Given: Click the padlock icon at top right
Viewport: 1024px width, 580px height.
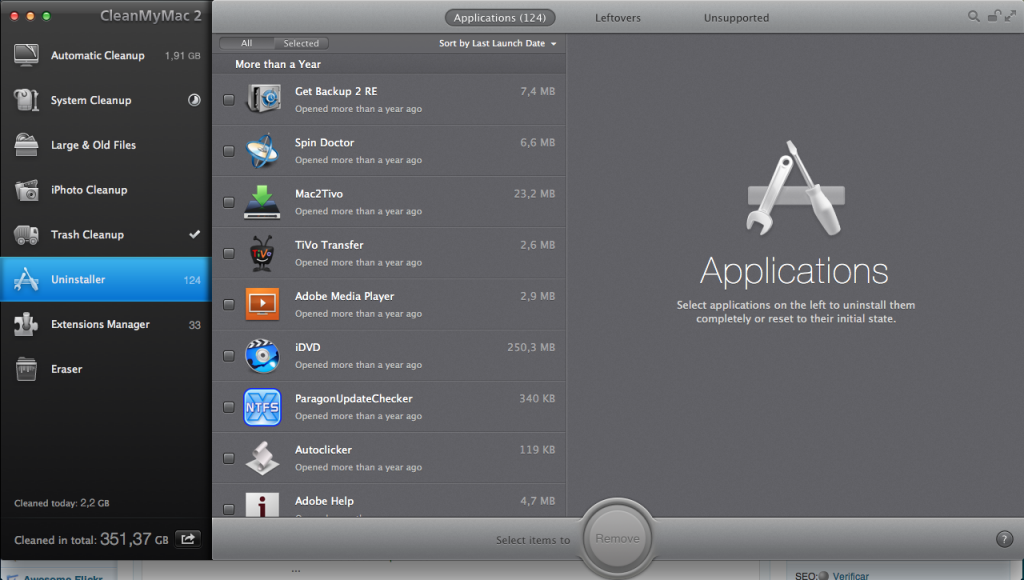Looking at the screenshot, I should [x=993, y=16].
